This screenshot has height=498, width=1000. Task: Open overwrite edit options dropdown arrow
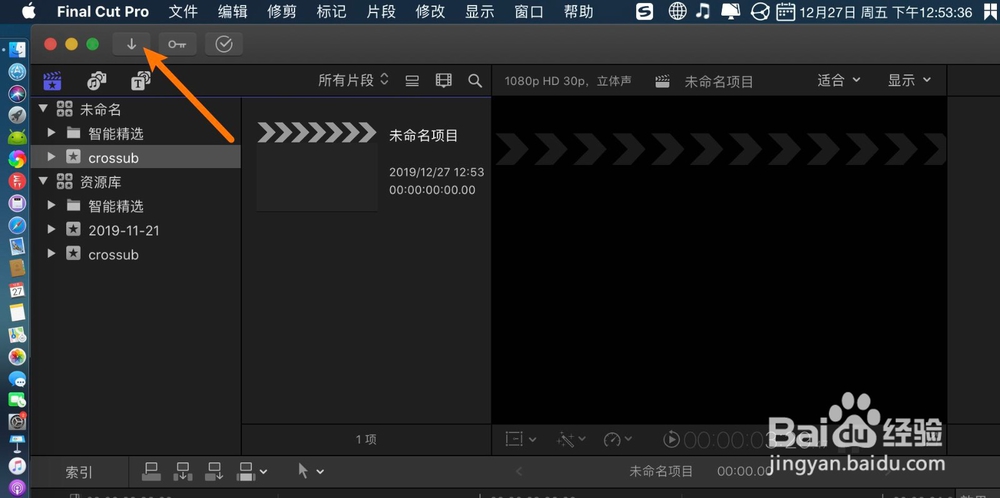pyautogui.click(x=263, y=472)
